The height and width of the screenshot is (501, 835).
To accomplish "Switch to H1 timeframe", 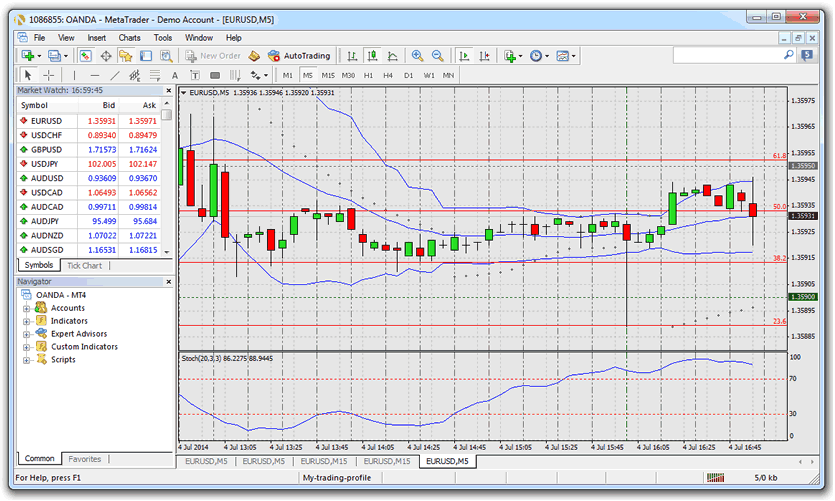I will click(x=369, y=76).
